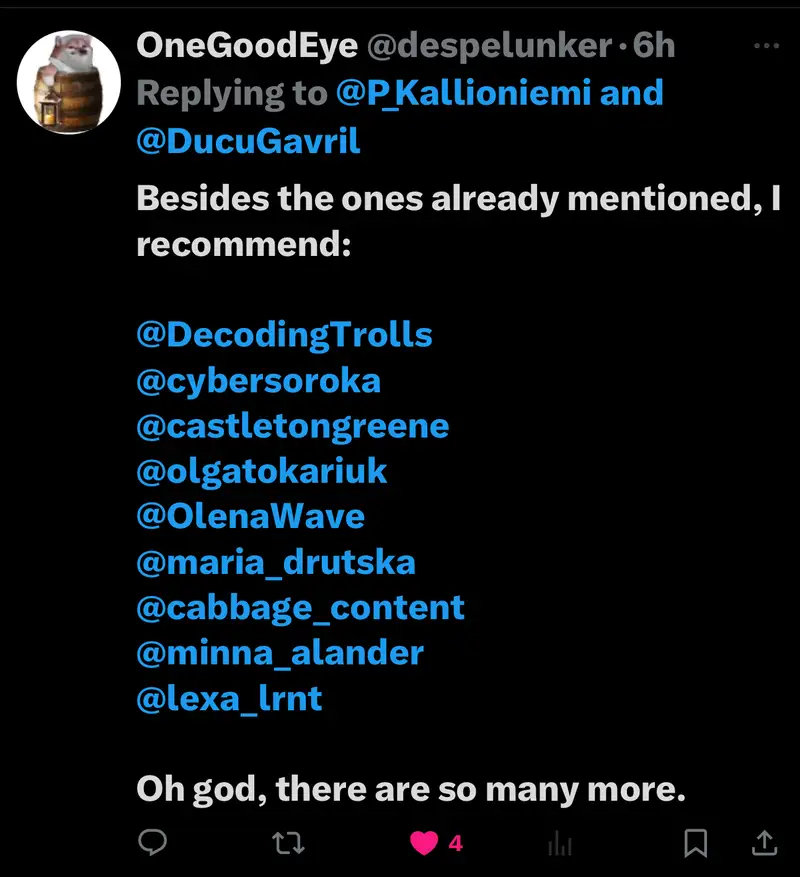
Task: Open the @minna_alander mention
Action: (x=279, y=653)
